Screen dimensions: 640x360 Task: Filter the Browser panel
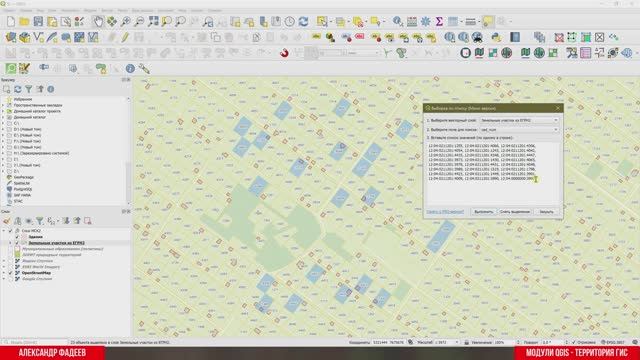coord(29,89)
